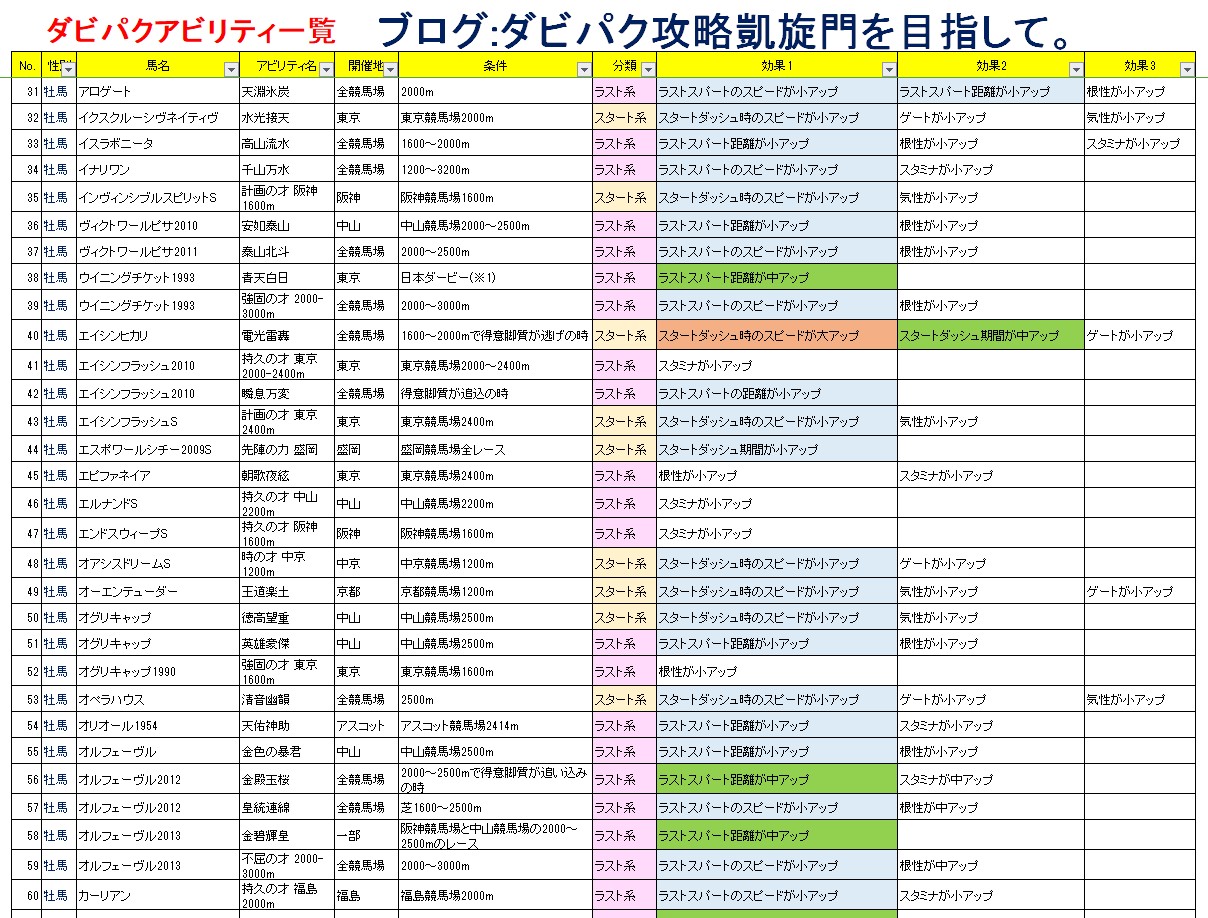Select horse name cell エルナンドS
1208x918 pixels.
[x=158, y=503]
